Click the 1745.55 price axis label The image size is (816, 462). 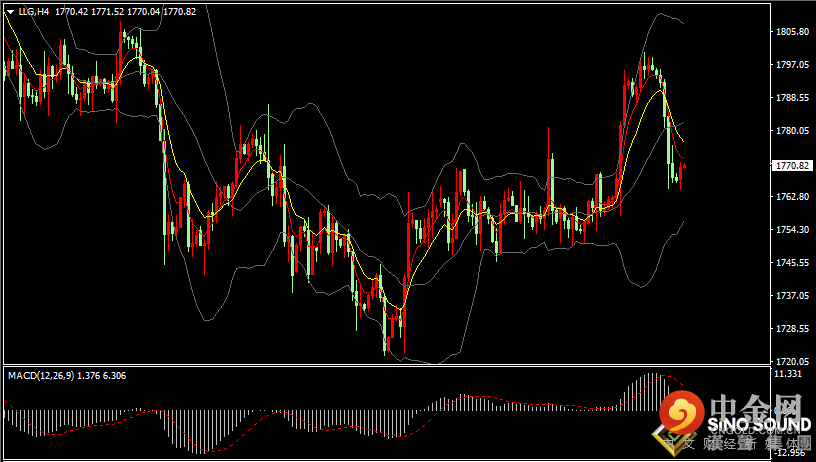[x=792, y=263]
